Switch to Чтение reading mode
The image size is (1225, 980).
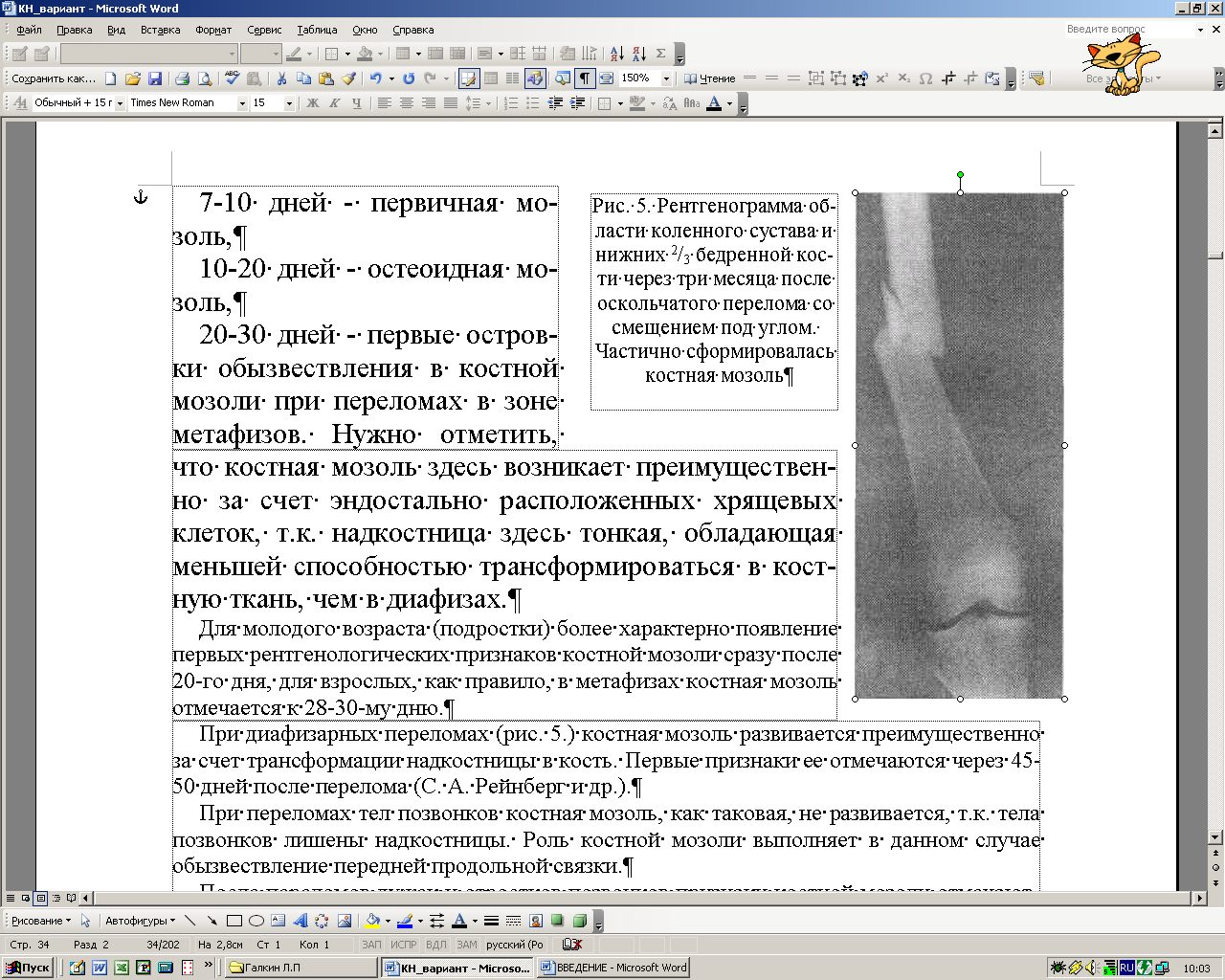tap(709, 78)
